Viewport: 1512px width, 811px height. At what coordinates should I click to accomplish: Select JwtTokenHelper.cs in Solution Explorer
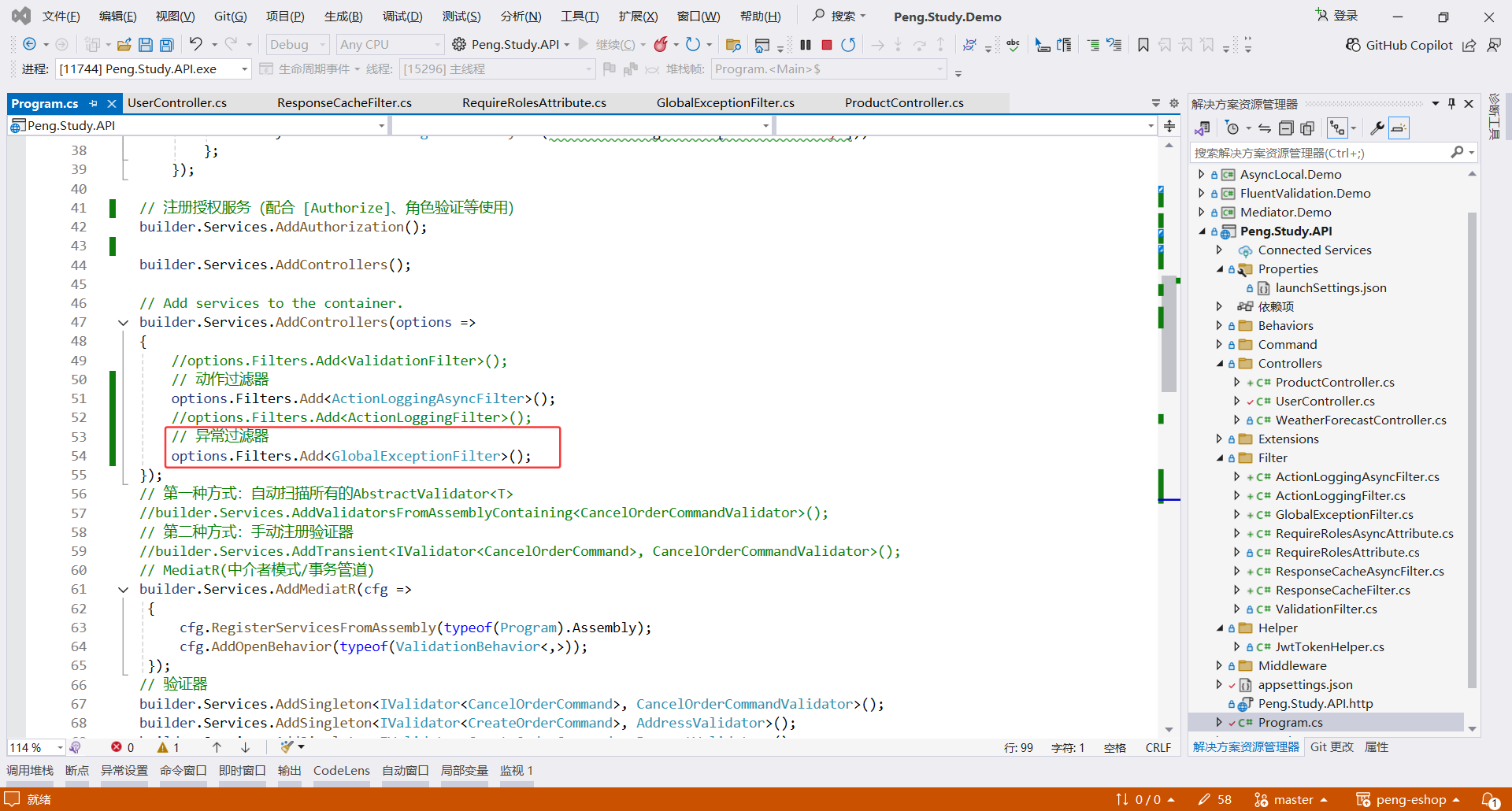[x=1329, y=647]
